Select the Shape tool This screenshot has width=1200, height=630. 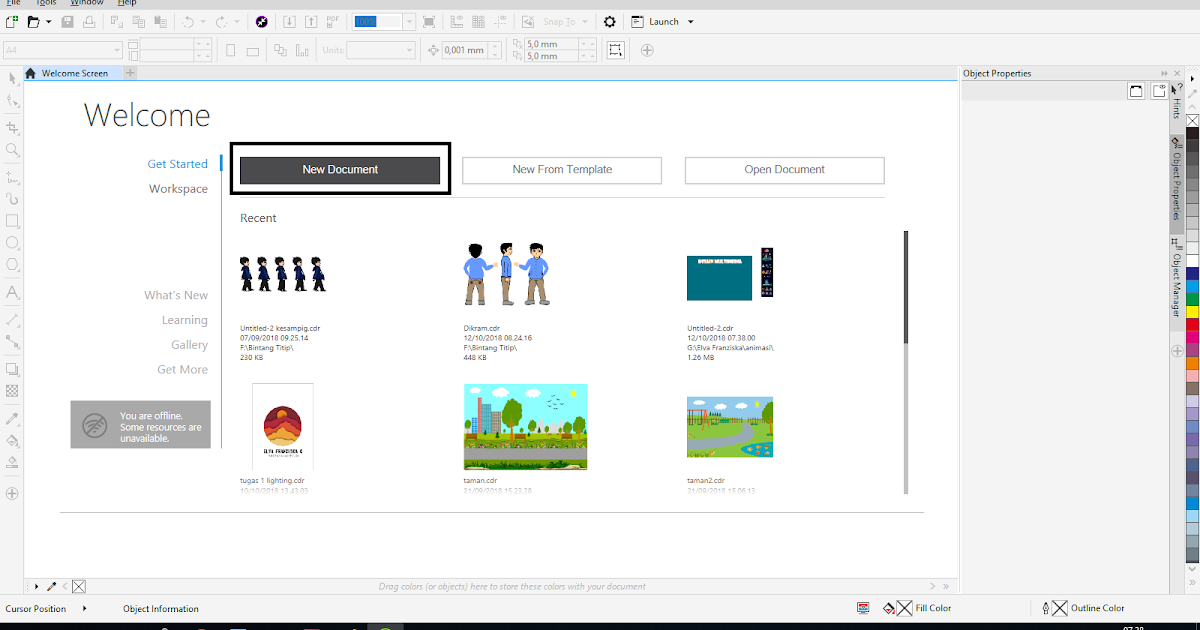[12, 100]
